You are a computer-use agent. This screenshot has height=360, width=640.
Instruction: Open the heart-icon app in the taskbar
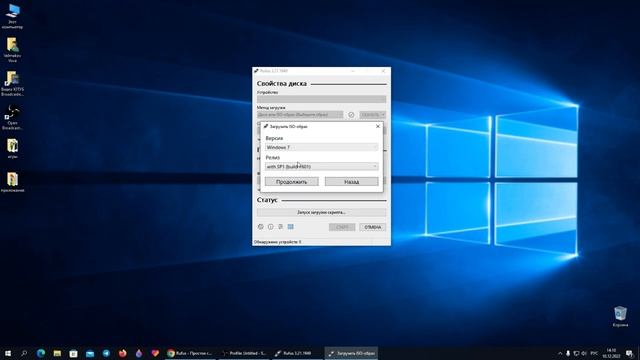[x=155, y=353]
